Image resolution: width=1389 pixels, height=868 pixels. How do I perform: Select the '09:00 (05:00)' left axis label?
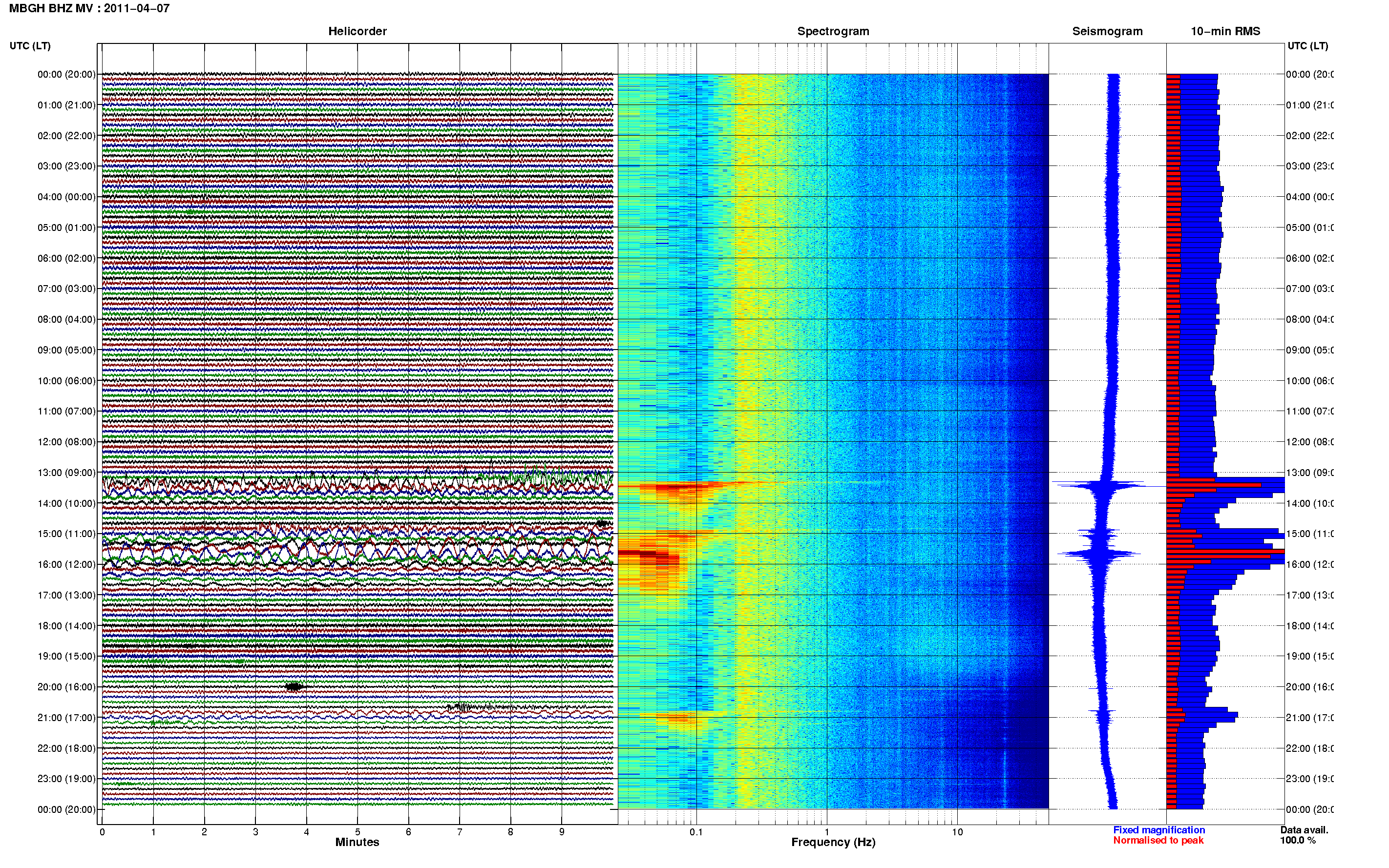66,350
